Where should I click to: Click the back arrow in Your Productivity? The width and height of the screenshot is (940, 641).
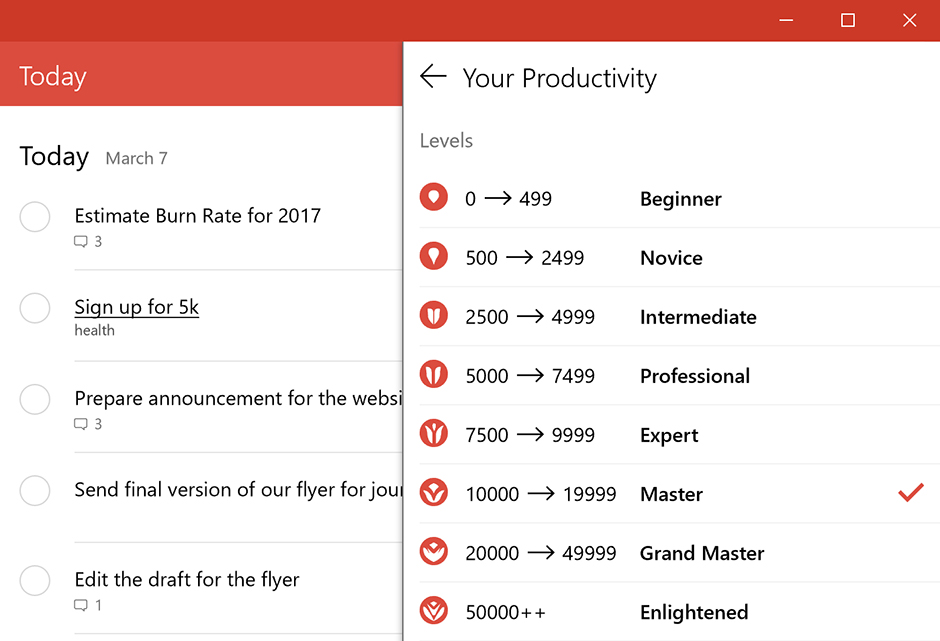(433, 77)
